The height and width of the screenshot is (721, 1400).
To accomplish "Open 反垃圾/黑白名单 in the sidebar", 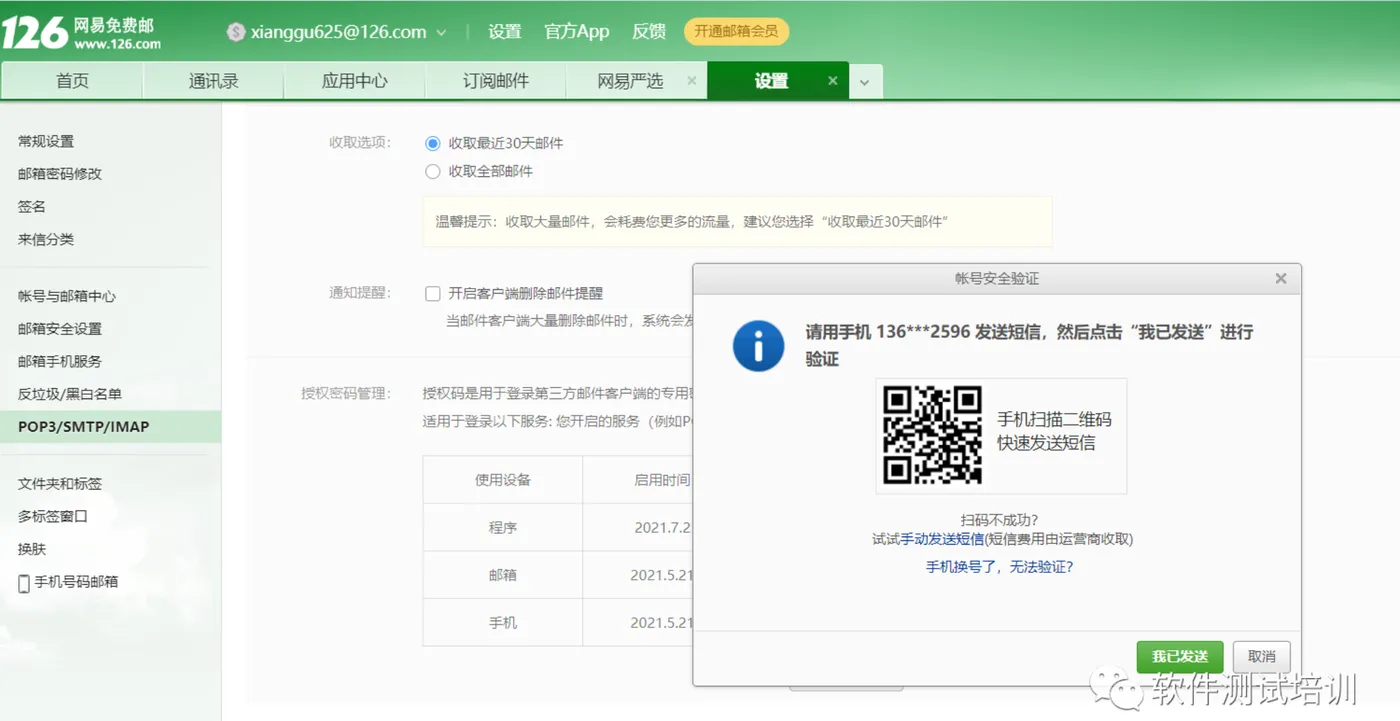I will (70, 394).
